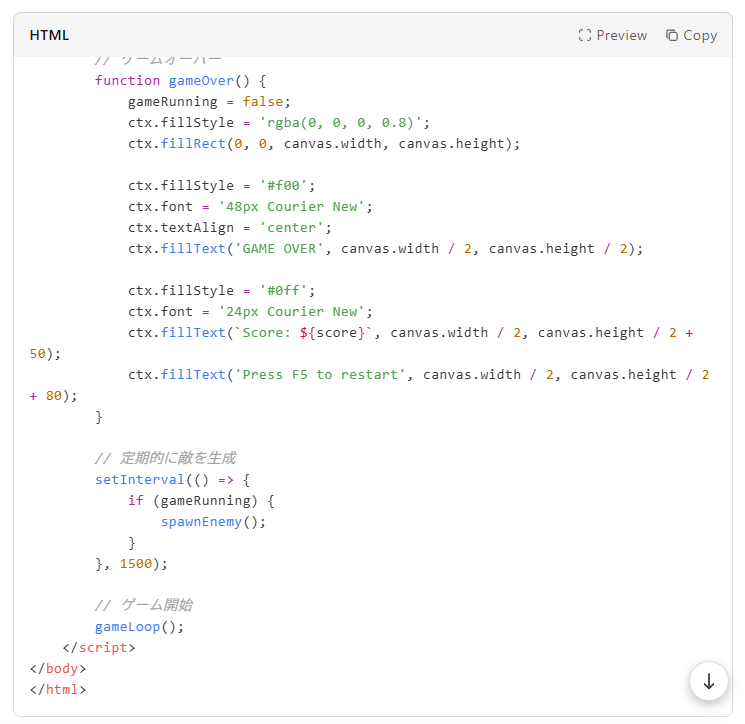Click the Preview expand icon

pos(585,35)
